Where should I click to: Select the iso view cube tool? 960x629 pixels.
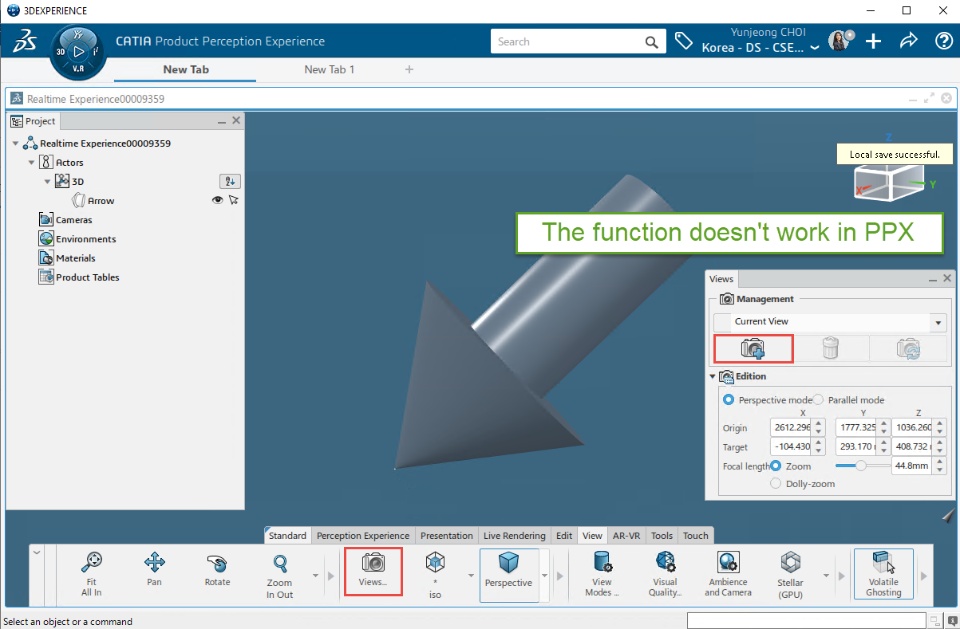435,575
